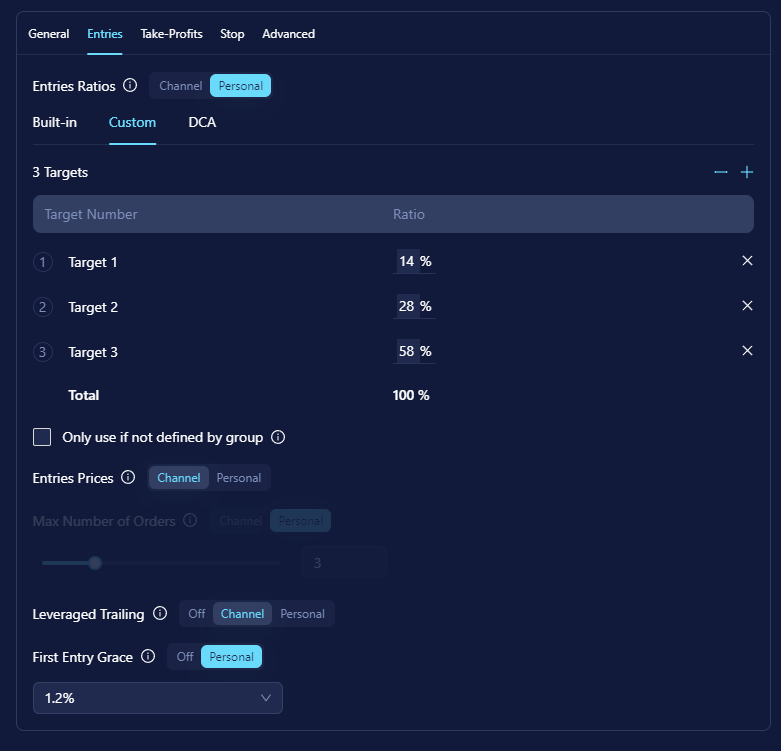Image resolution: width=781 pixels, height=751 pixels.
Task: Click the minus icon to remove a target
Action: click(720, 172)
